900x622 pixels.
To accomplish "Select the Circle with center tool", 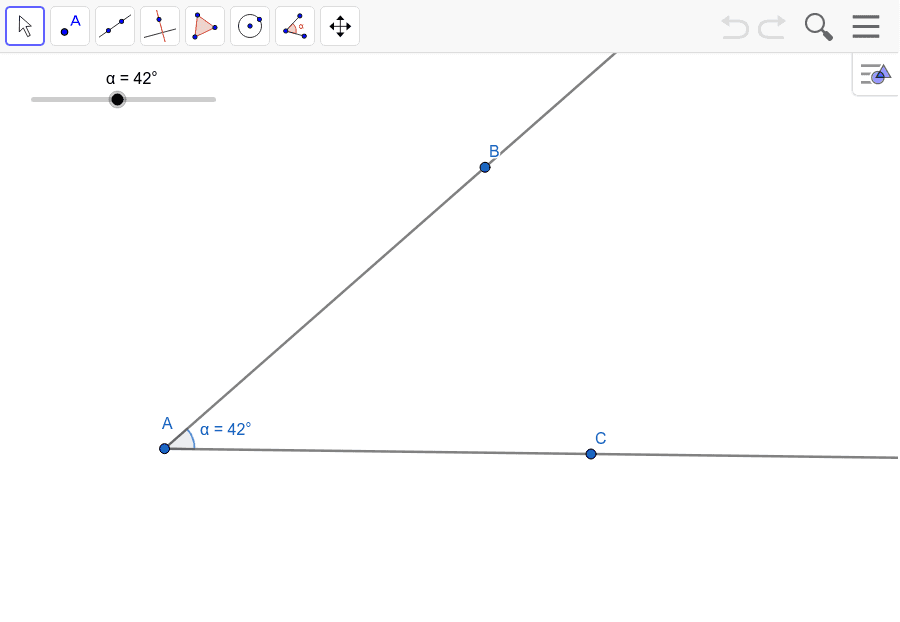I will pyautogui.click(x=250, y=26).
